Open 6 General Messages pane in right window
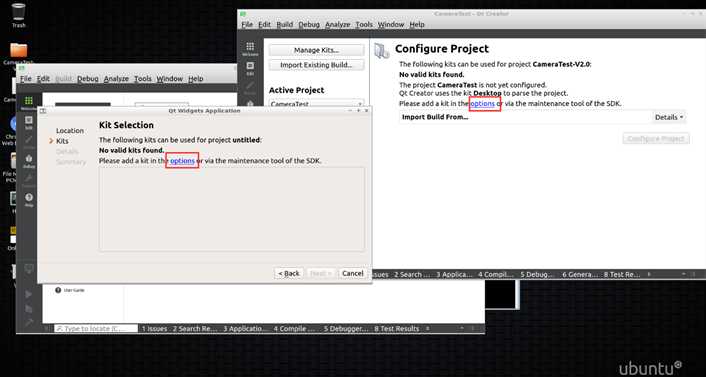The width and height of the screenshot is (706, 377). tap(580, 274)
